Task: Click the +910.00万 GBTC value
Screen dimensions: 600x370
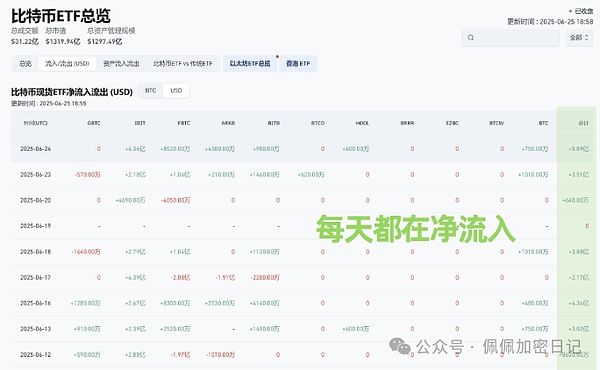Action: tap(87, 329)
